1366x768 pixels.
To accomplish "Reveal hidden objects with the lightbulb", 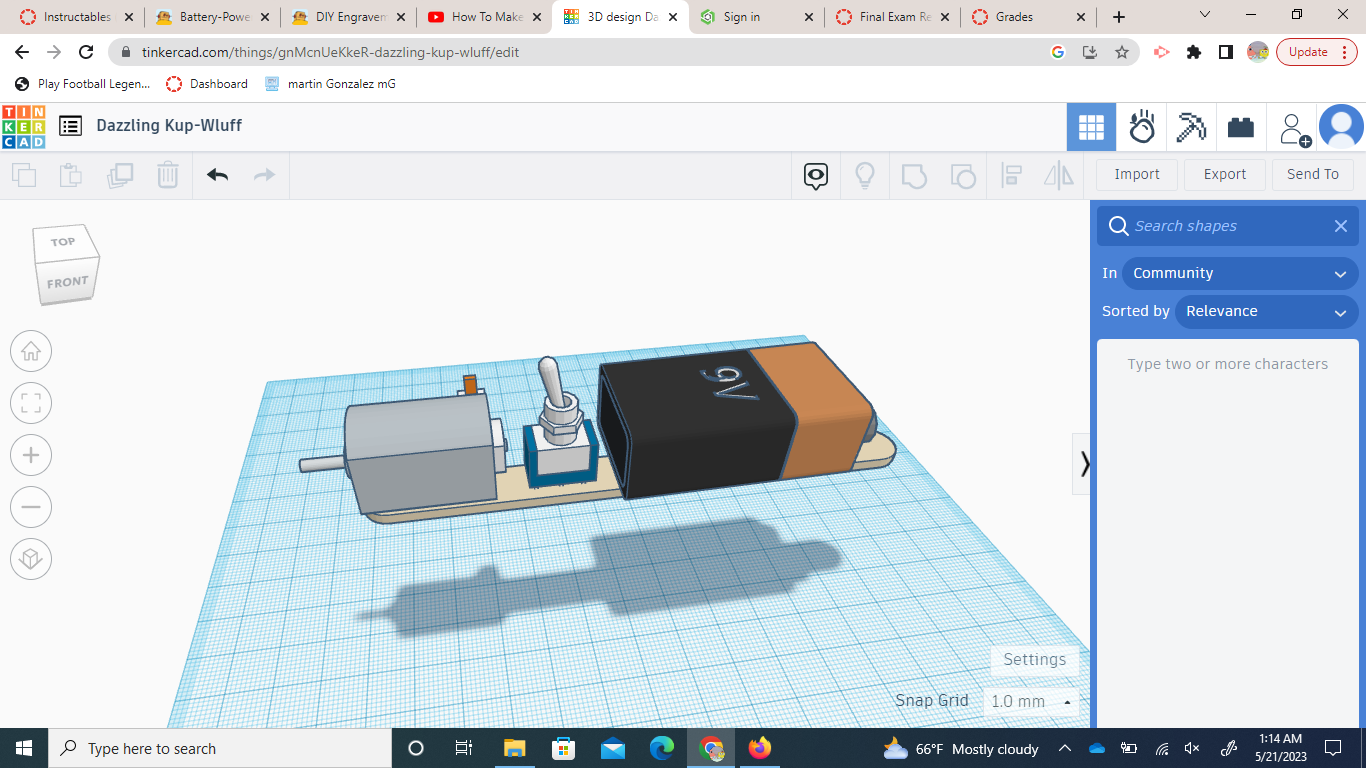I will tap(864, 175).
